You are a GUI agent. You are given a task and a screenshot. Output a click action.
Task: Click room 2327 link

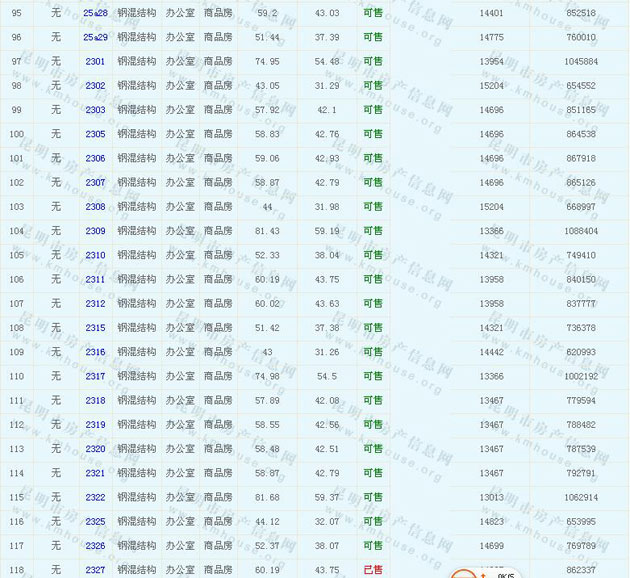(95, 569)
